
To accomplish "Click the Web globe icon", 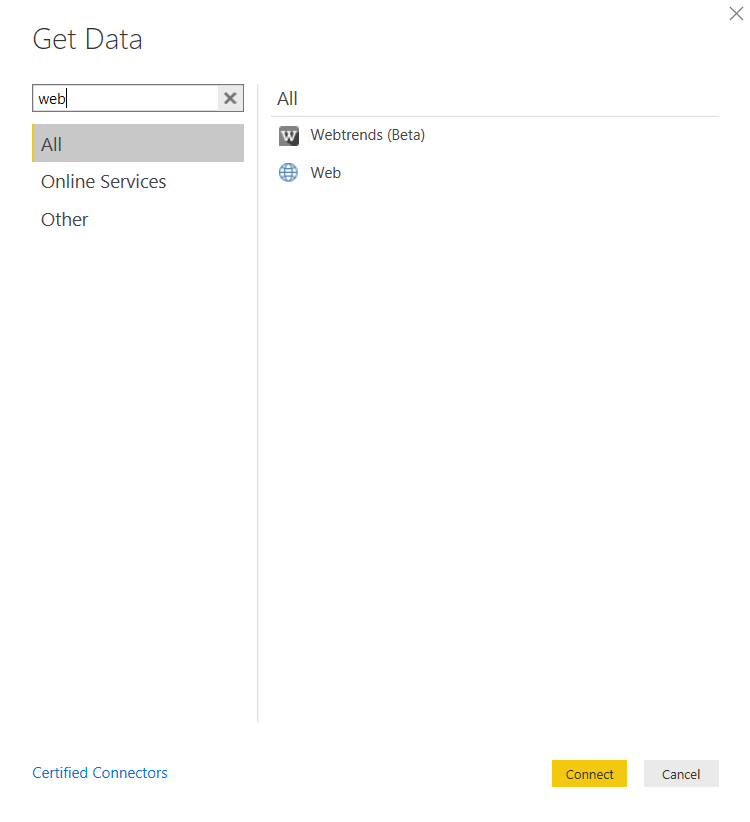I will pyautogui.click(x=288, y=172).
